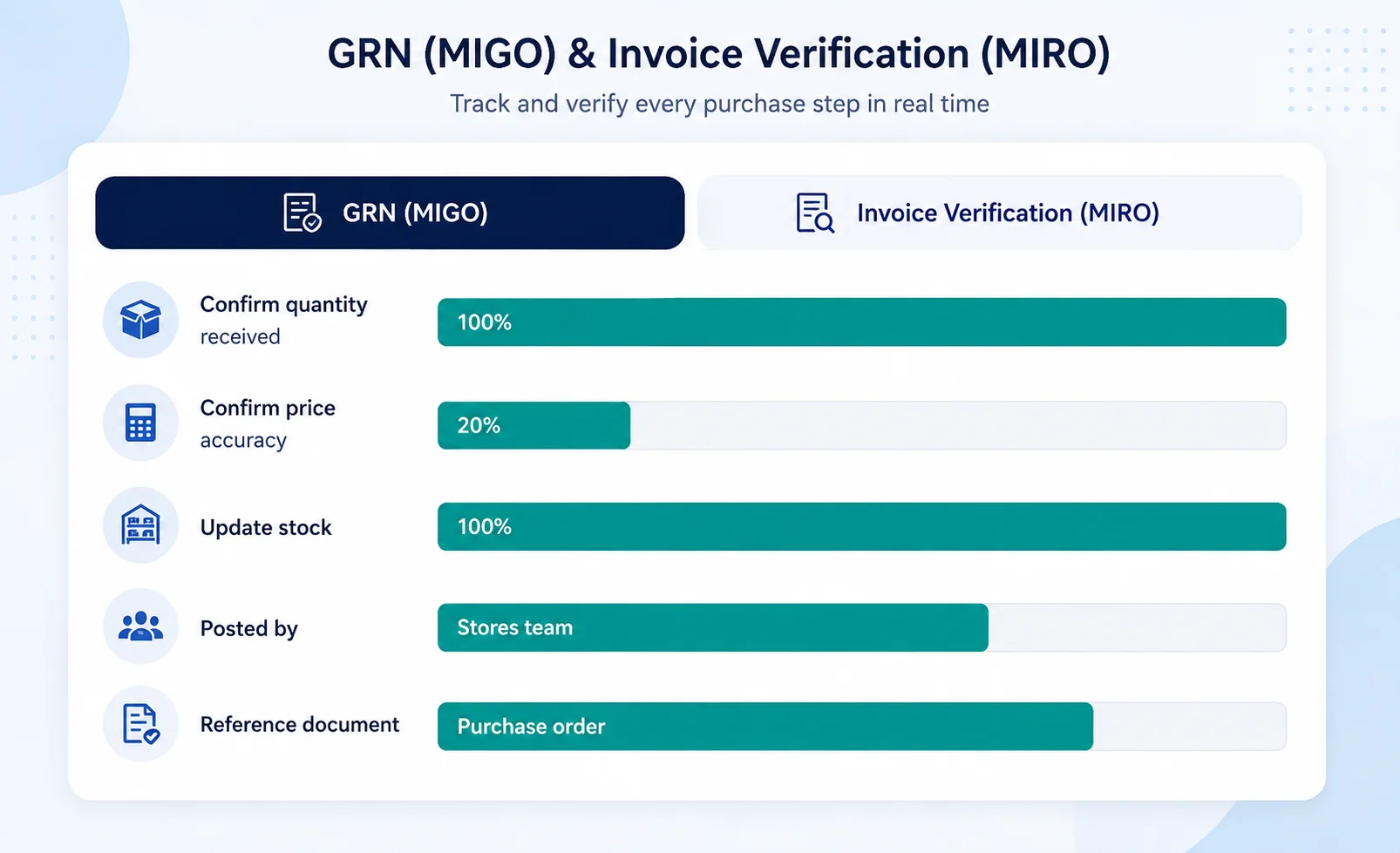The width and height of the screenshot is (1400, 853).
Task: Click the calculator icon for price accuracy
Action: coord(140,423)
